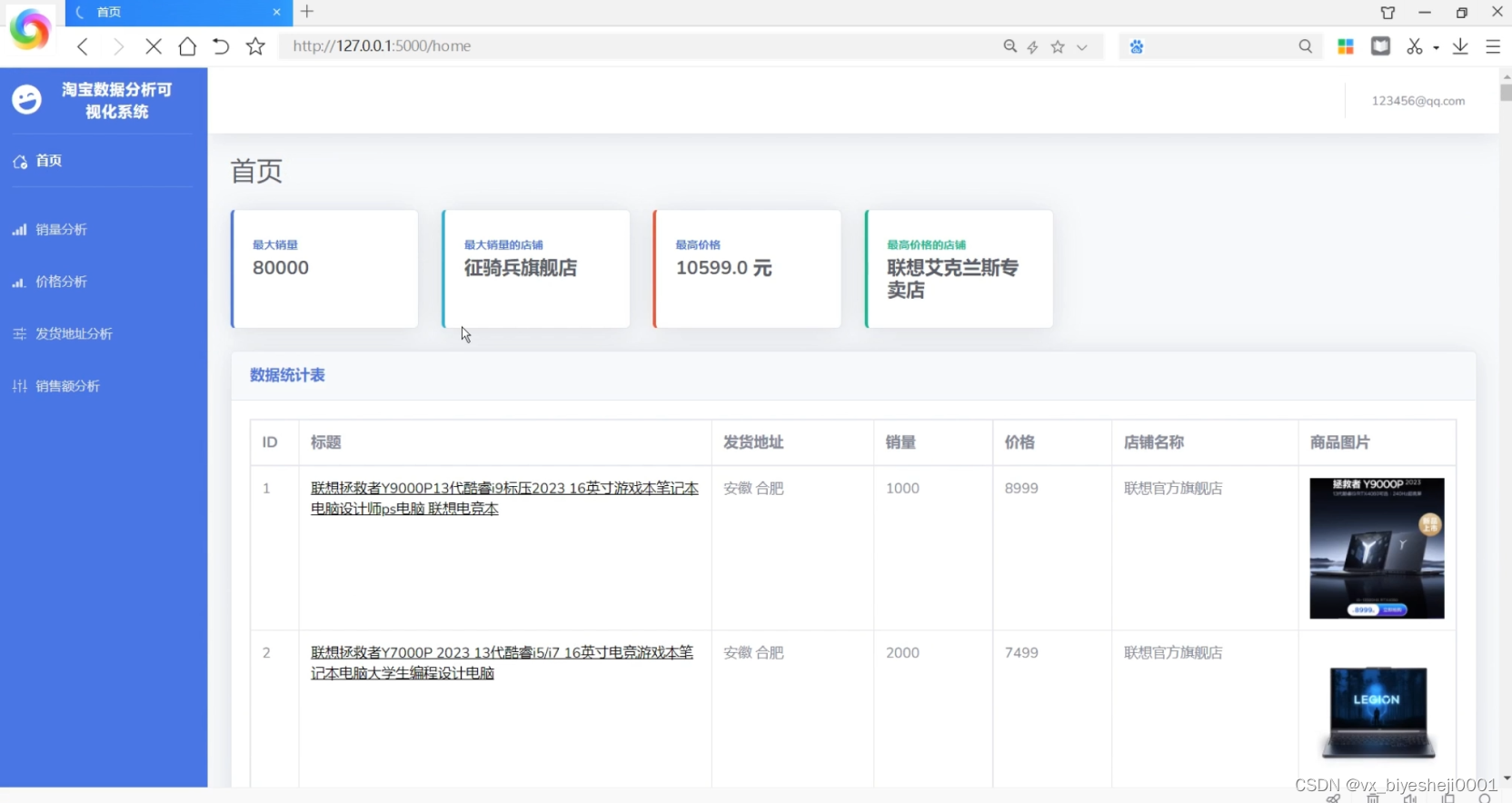Click the sidebar smiley logo icon

pyautogui.click(x=26, y=99)
